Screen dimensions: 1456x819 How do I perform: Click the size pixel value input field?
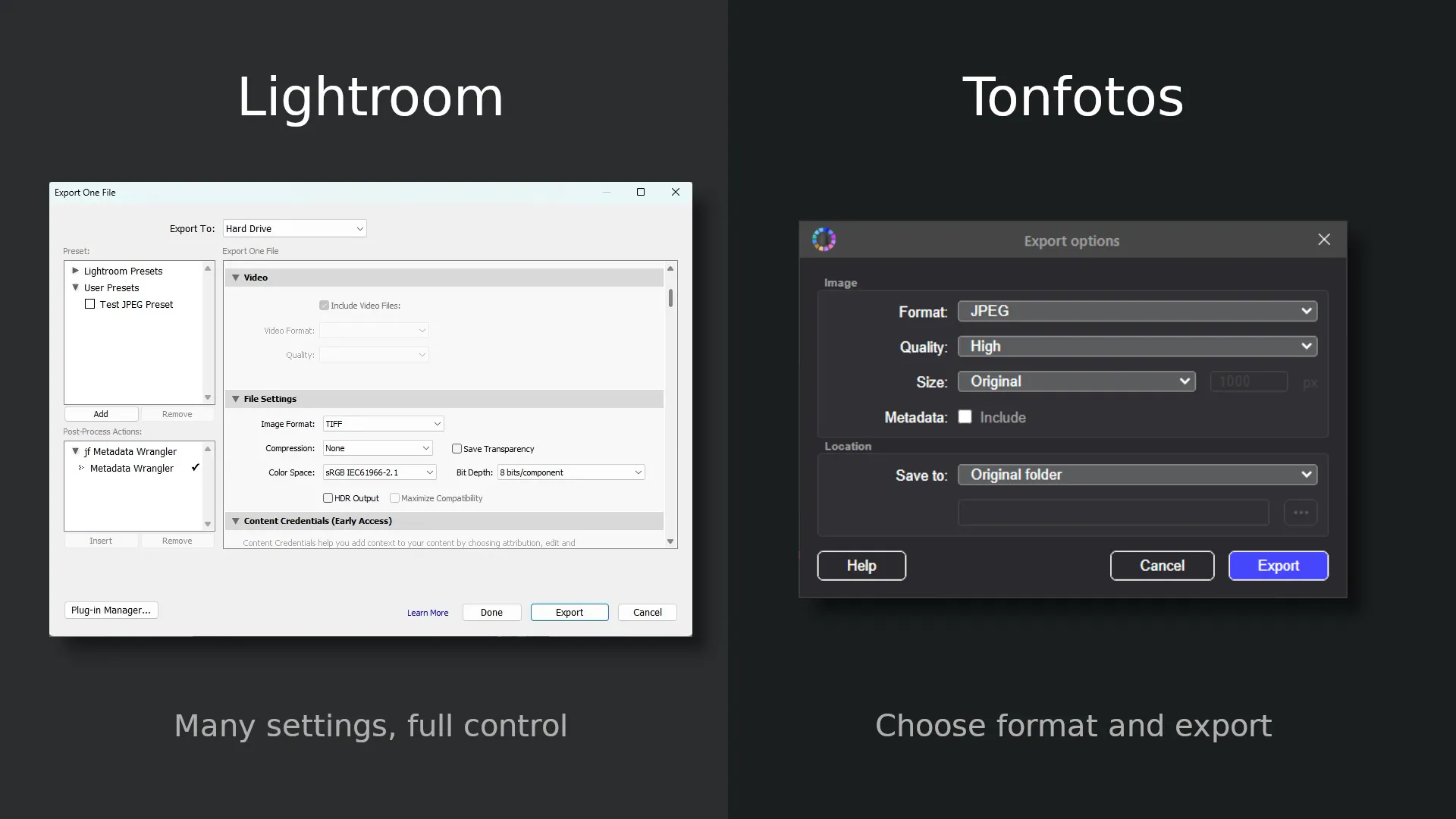1249,381
